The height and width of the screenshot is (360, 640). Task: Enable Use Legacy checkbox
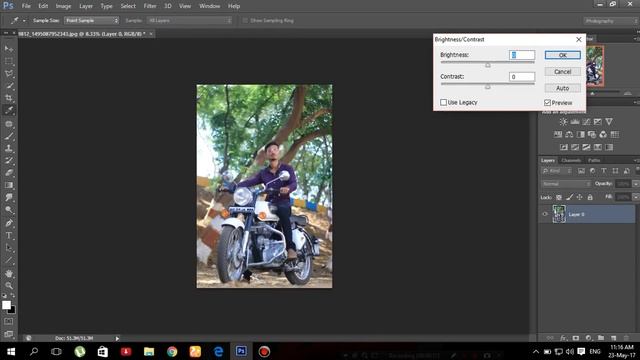(443, 102)
